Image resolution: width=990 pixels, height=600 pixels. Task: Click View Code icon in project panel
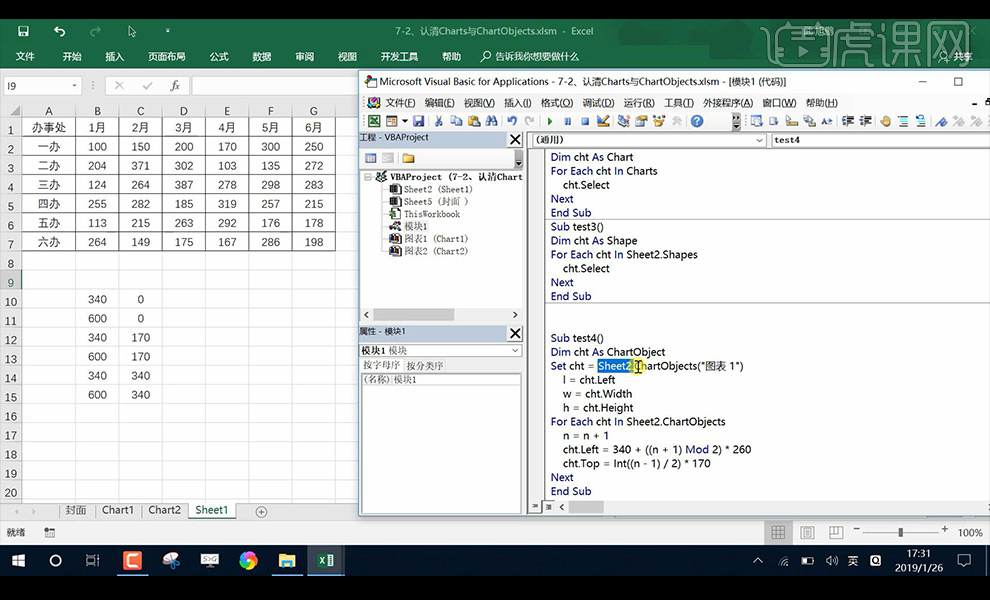tap(371, 159)
